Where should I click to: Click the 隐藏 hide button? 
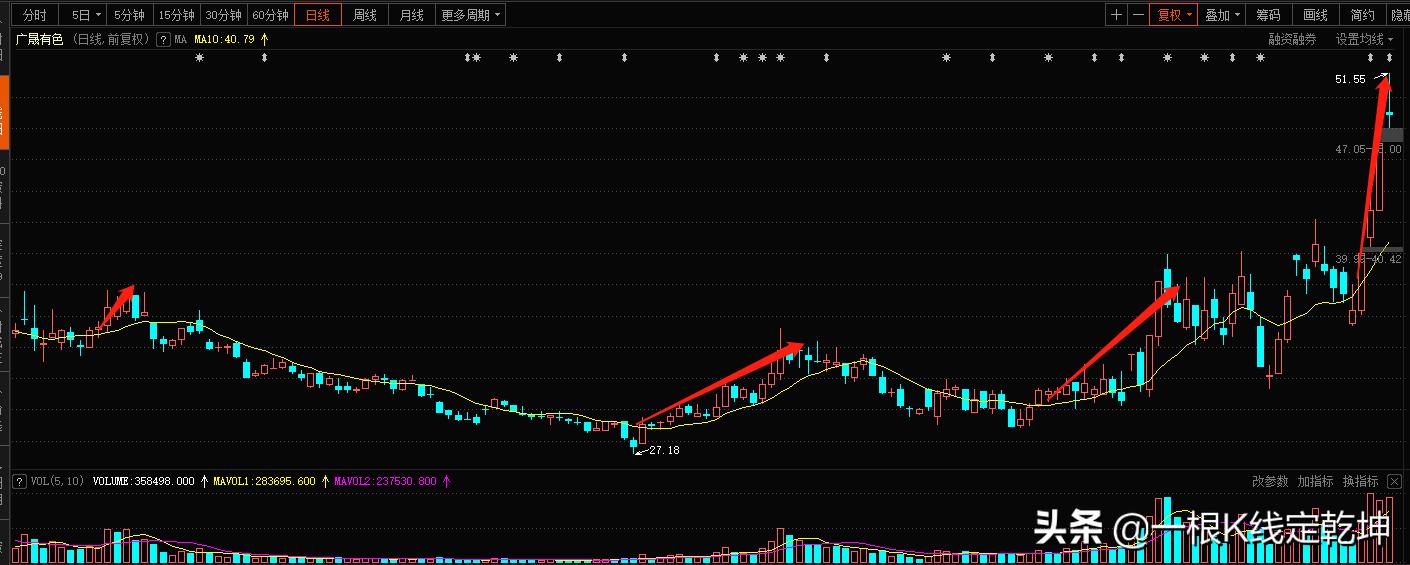point(1399,15)
